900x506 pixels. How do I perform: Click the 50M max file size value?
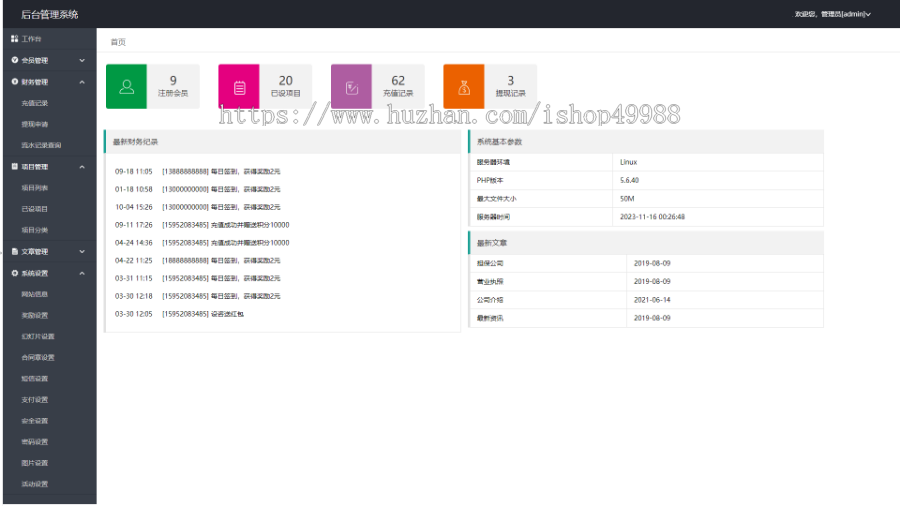(x=627, y=198)
